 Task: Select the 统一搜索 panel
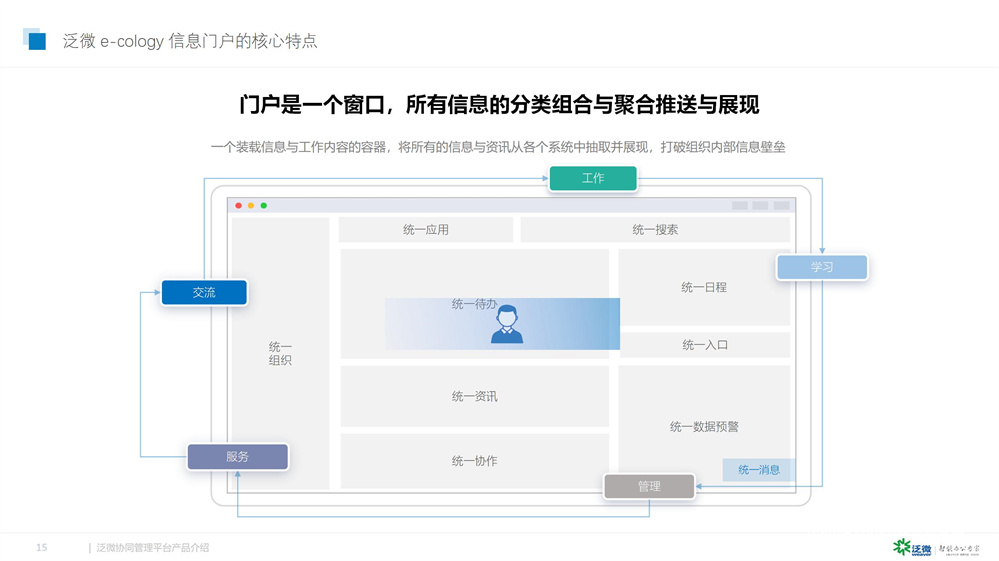coord(655,229)
